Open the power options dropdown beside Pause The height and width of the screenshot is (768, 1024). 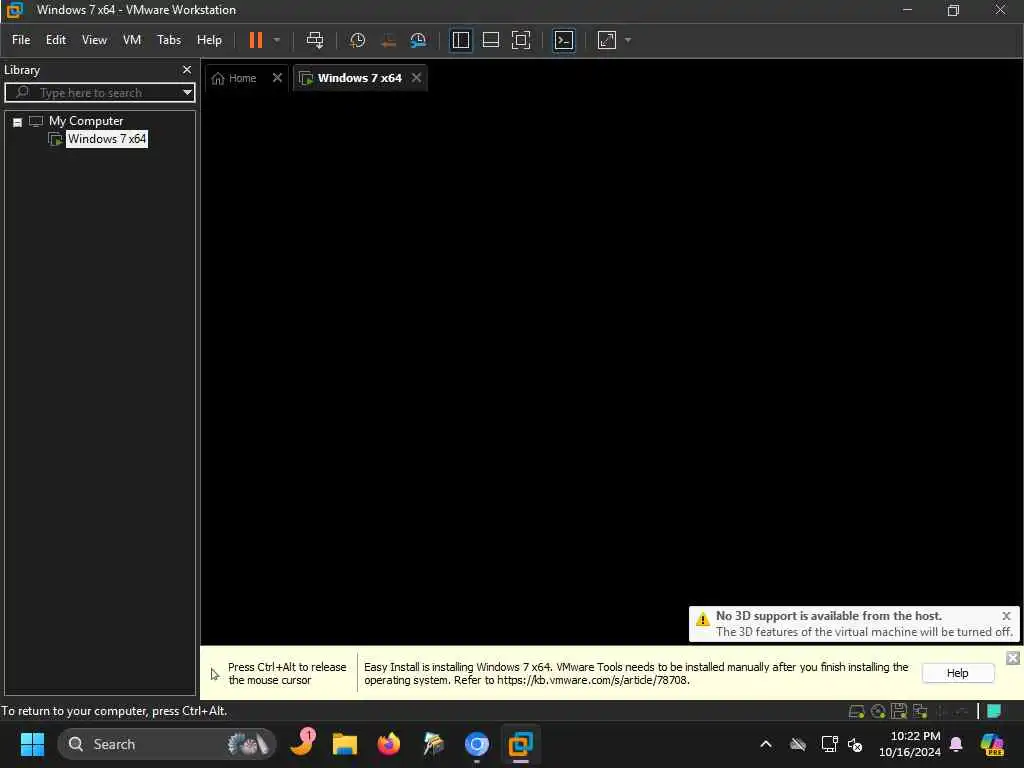coord(277,40)
